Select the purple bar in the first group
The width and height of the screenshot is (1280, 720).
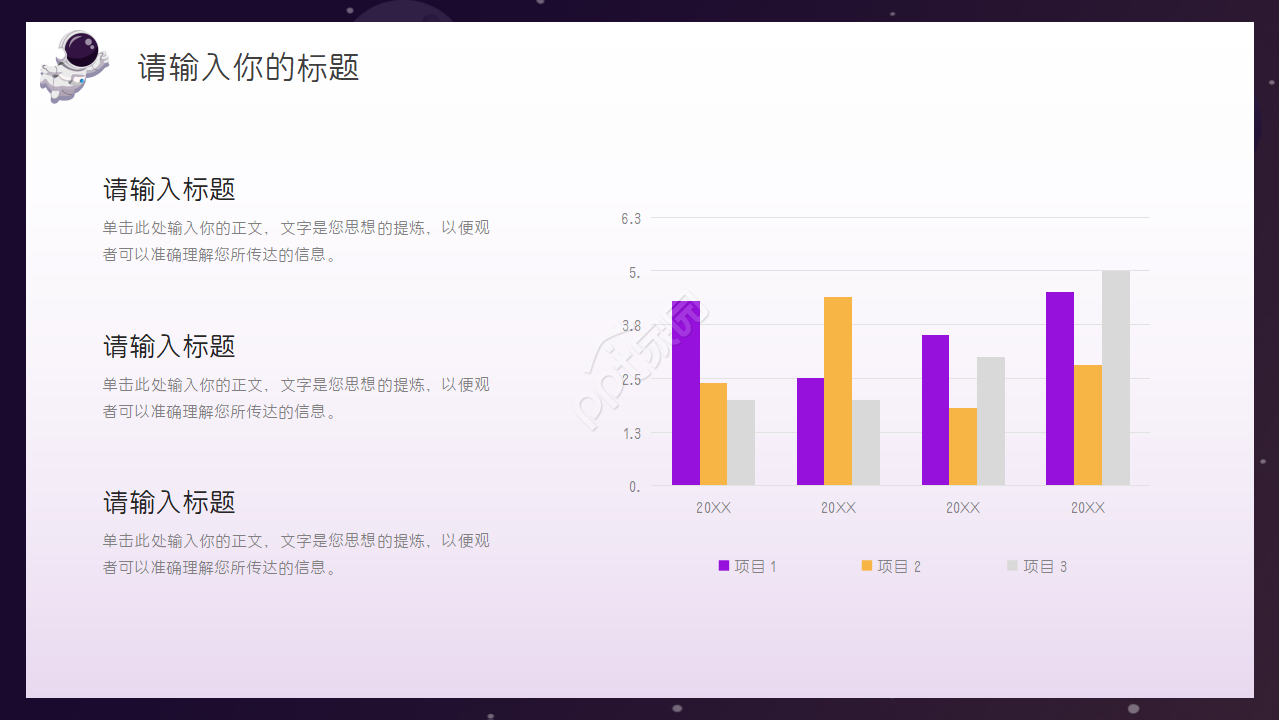(x=685, y=393)
